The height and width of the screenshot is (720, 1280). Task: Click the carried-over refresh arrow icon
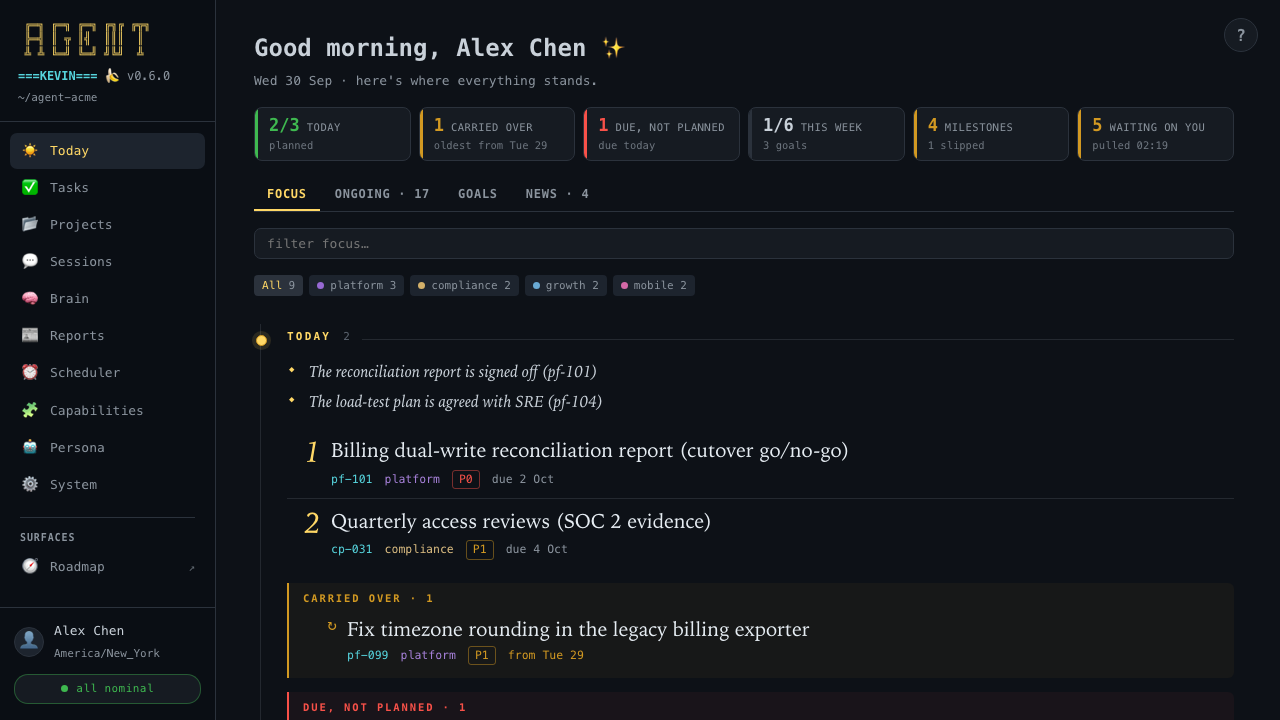click(x=332, y=626)
